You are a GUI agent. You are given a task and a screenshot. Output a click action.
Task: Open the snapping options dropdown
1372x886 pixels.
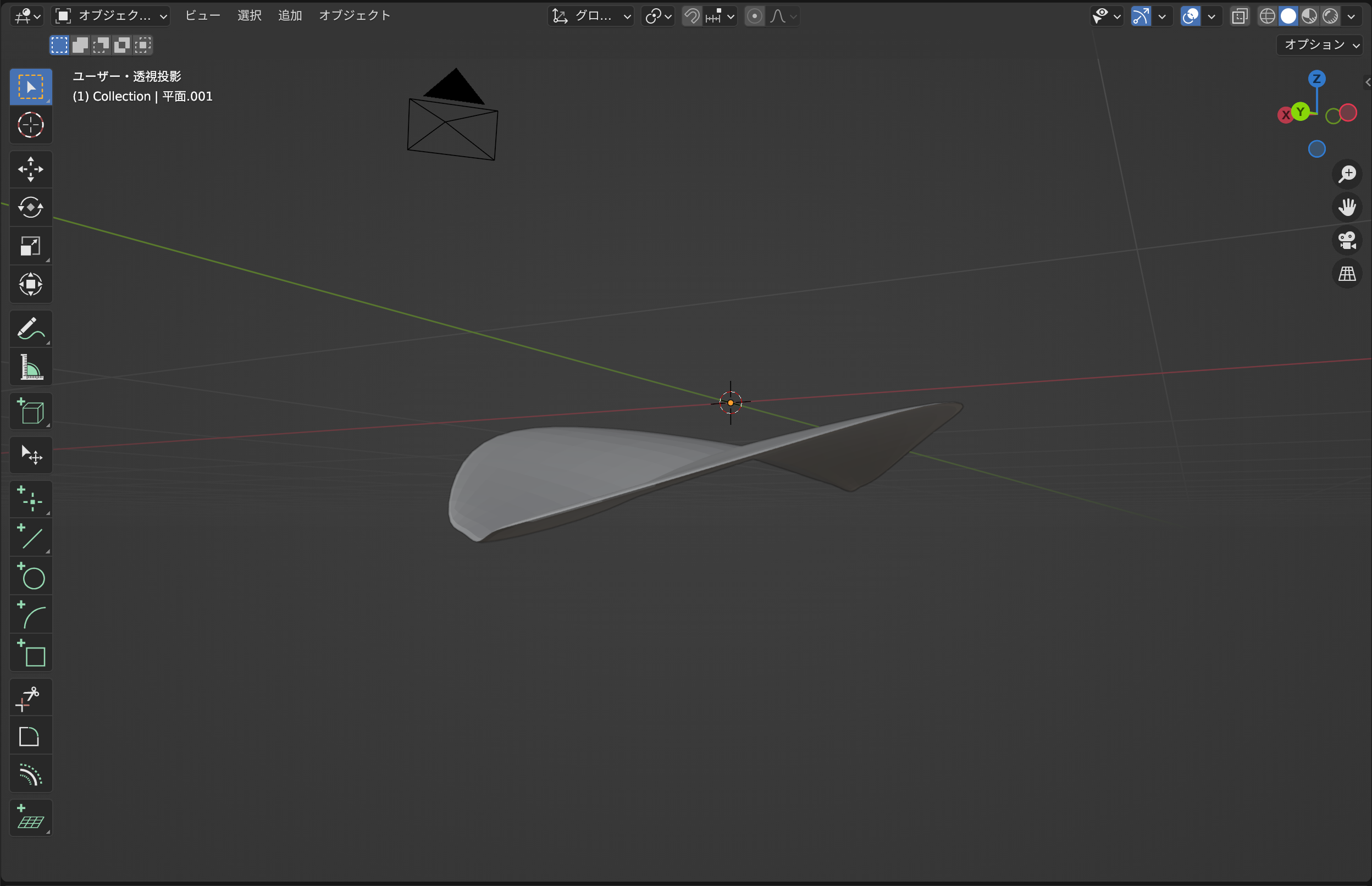pyautogui.click(x=721, y=16)
